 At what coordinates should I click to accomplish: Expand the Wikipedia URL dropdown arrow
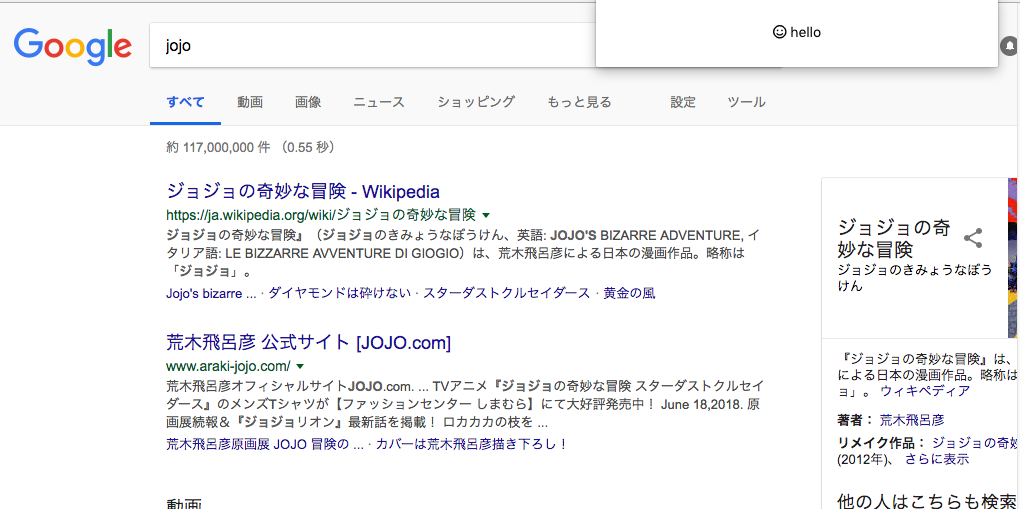click(485, 215)
